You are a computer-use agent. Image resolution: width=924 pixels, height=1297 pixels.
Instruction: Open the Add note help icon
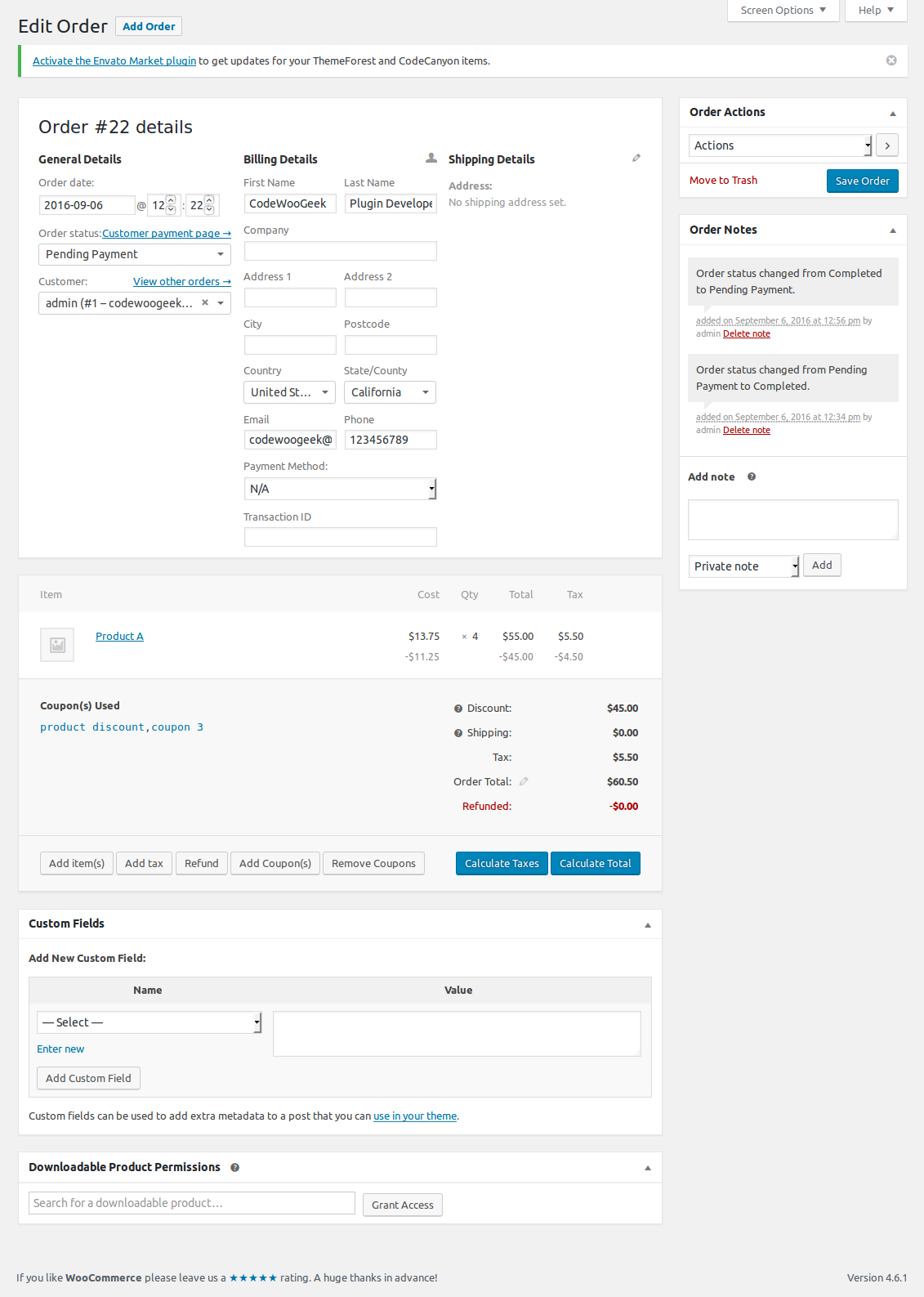752,476
